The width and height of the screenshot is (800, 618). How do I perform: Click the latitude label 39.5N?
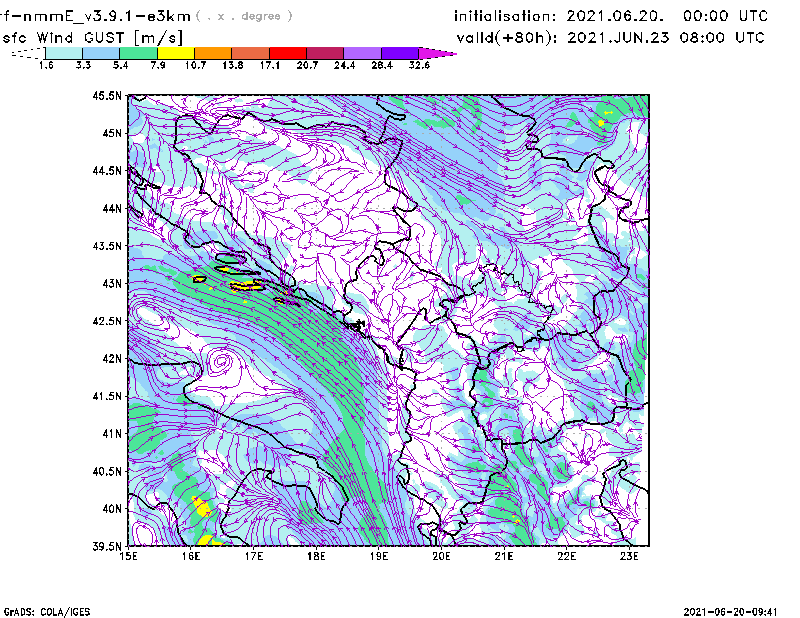coord(107,547)
